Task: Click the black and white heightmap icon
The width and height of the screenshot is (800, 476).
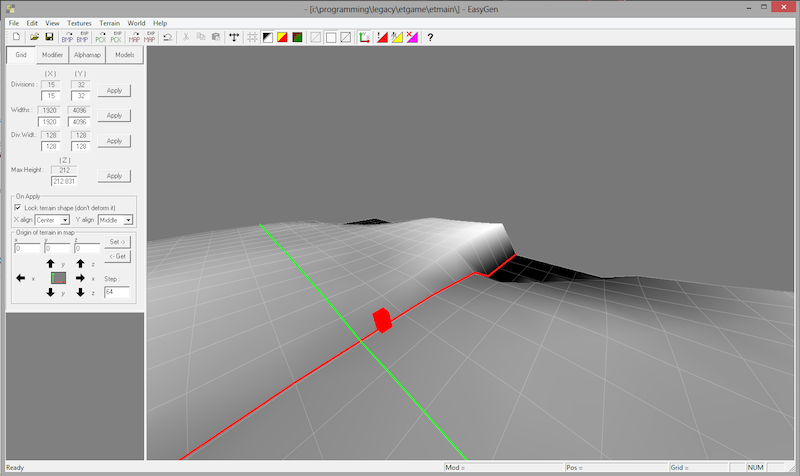Action: pos(267,37)
